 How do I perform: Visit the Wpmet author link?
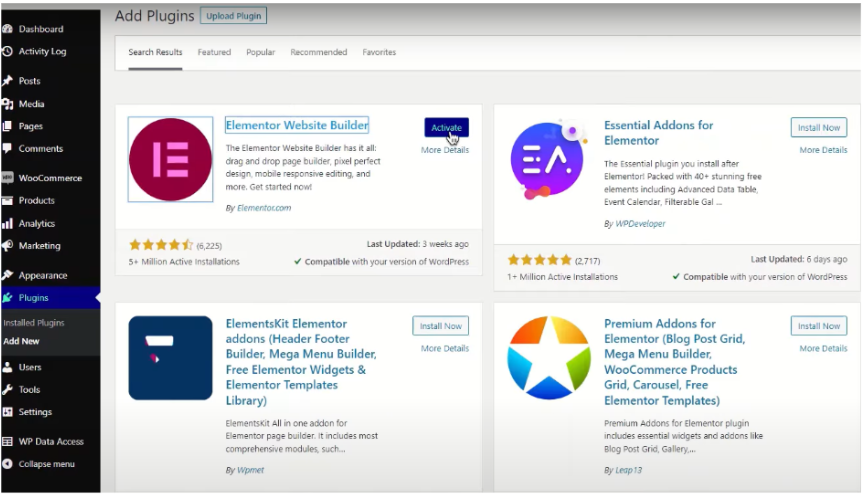click(250, 470)
